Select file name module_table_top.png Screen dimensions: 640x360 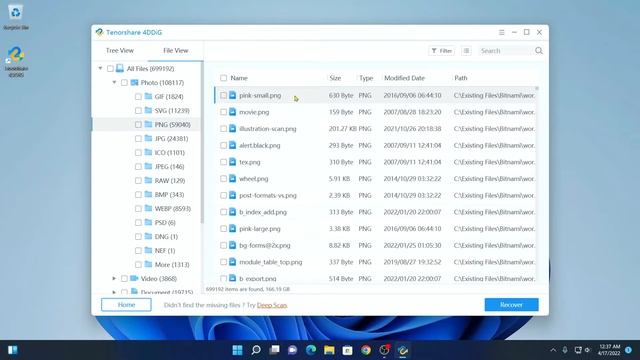tap(271, 262)
